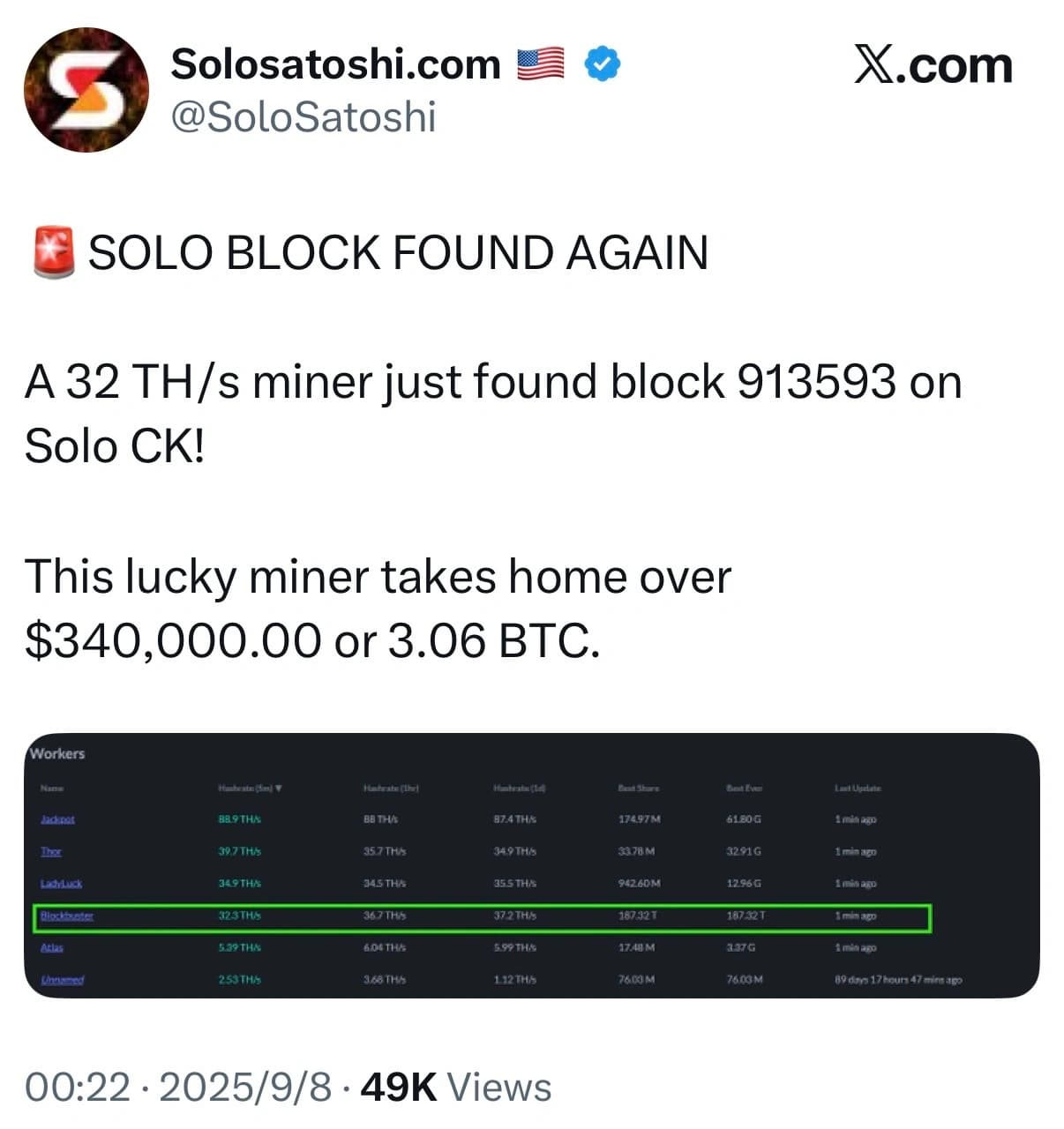Click the Last Update column header
This screenshot has height=1129, width=1064.
tap(857, 788)
